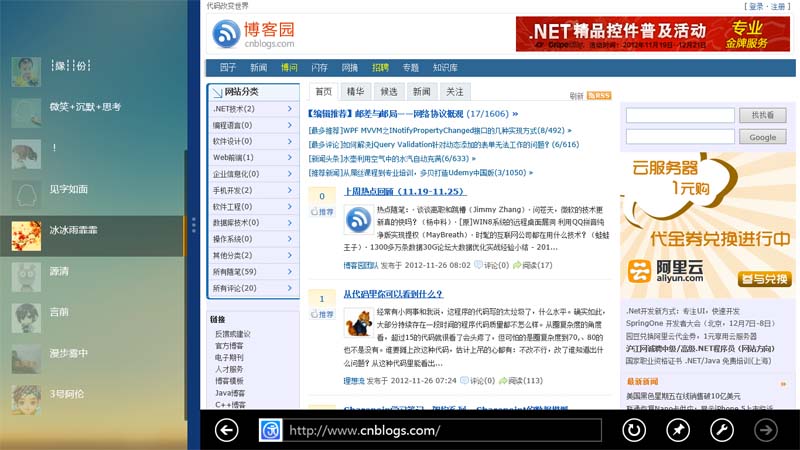Switch to the 候选 tab
800x450 pixels.
(x=389, y=92)
